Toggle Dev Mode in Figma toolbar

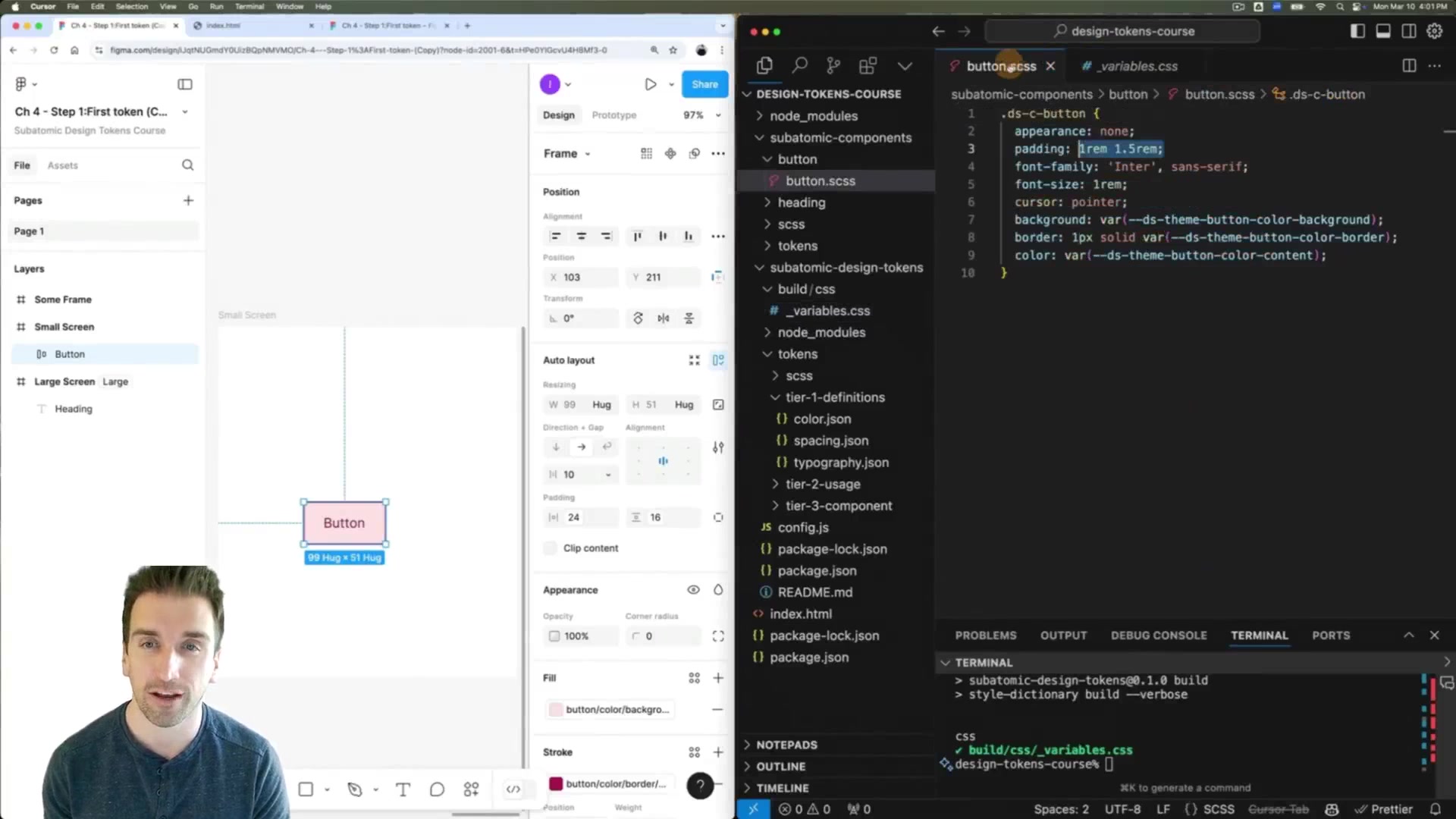[513, 789]
